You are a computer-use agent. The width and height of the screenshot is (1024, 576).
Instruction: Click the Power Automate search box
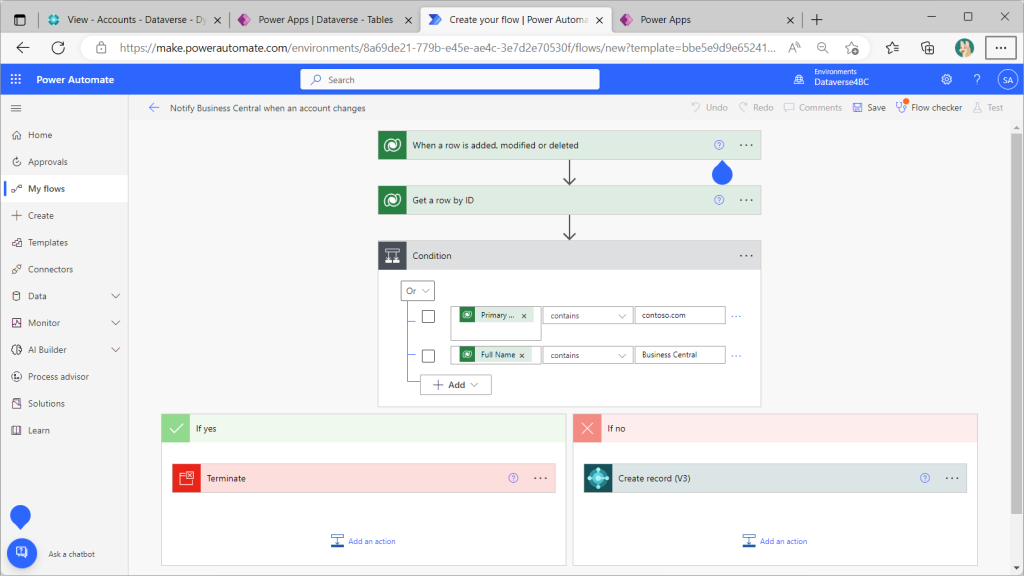[x=450, y=80]
